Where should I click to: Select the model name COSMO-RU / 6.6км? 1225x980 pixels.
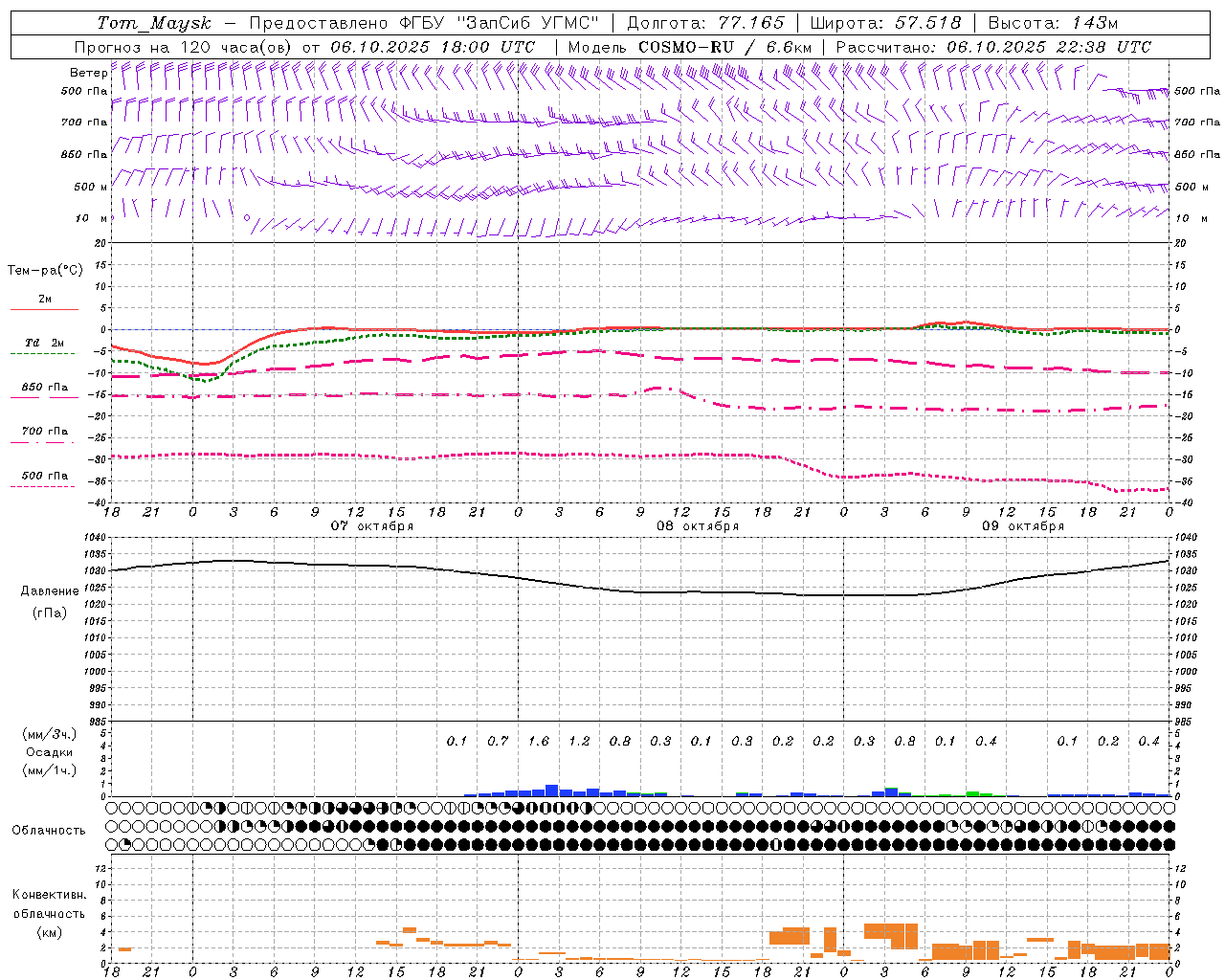(x=724, y=47)
